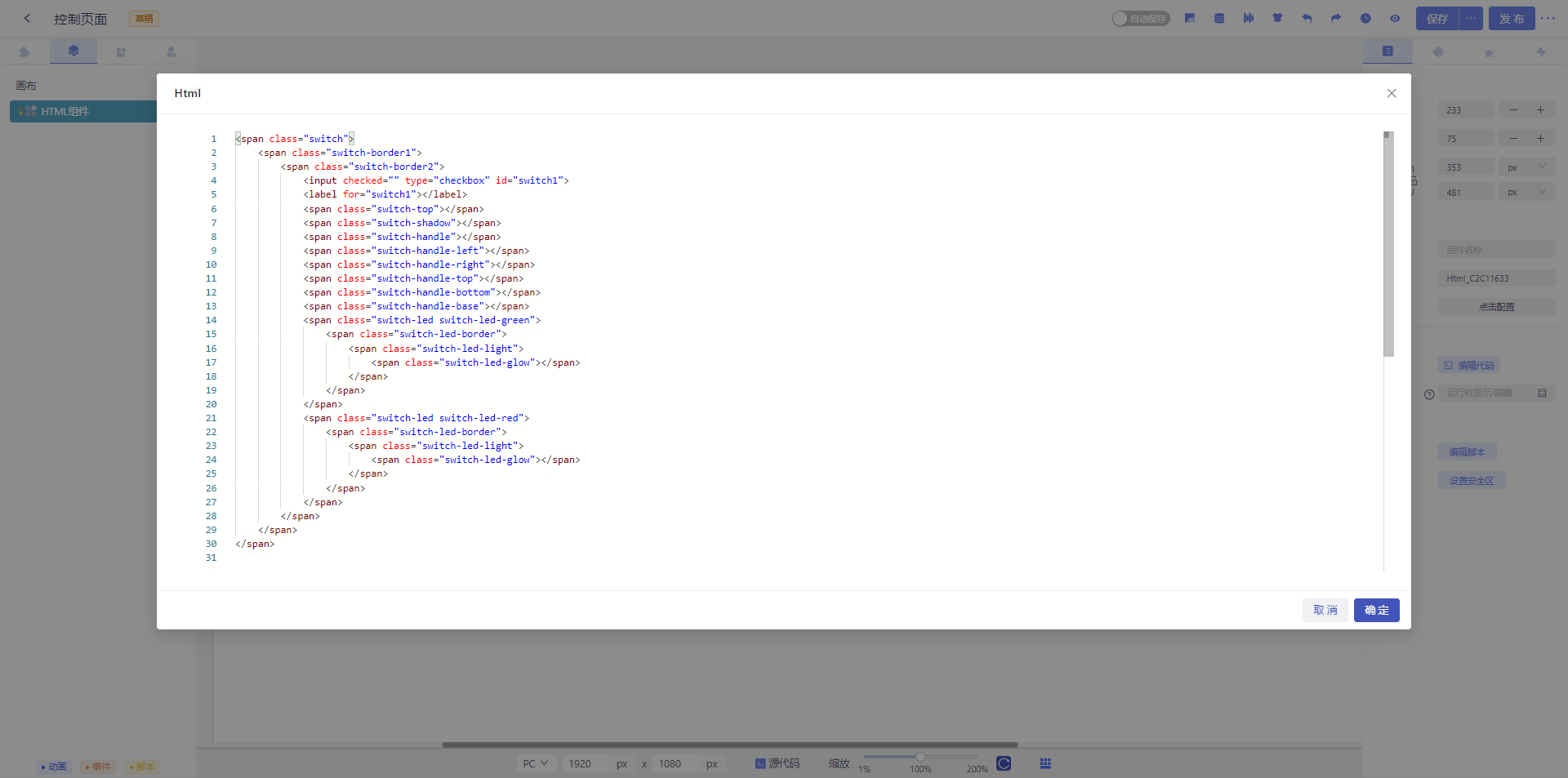Click the canvas horizontal scrollbar
Image resolution: width=1568 pixels, height=778 pixels.
tap(730, 745)
